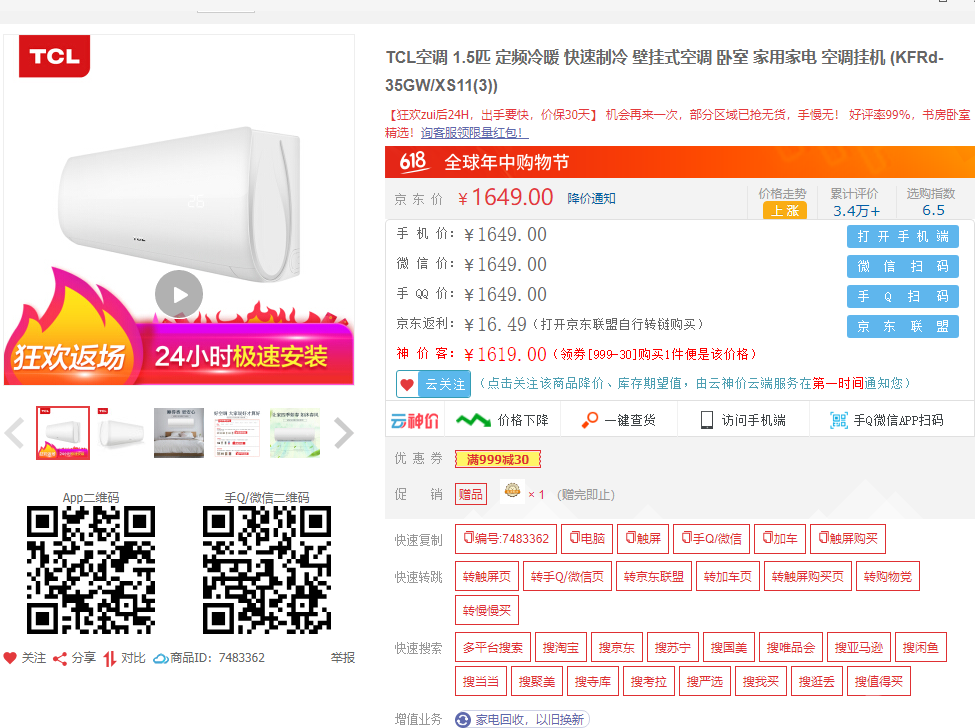Viewport: 975px width, 728px height.
Task: Jump to 转触屏购买页
Action: 808,576
